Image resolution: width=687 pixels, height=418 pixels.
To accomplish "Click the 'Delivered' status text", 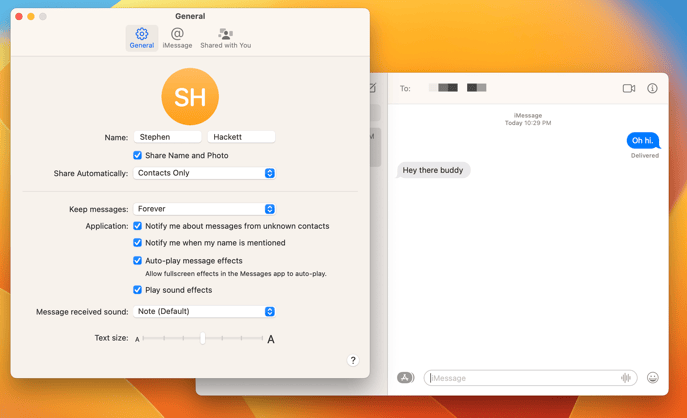I will (645, 156).
